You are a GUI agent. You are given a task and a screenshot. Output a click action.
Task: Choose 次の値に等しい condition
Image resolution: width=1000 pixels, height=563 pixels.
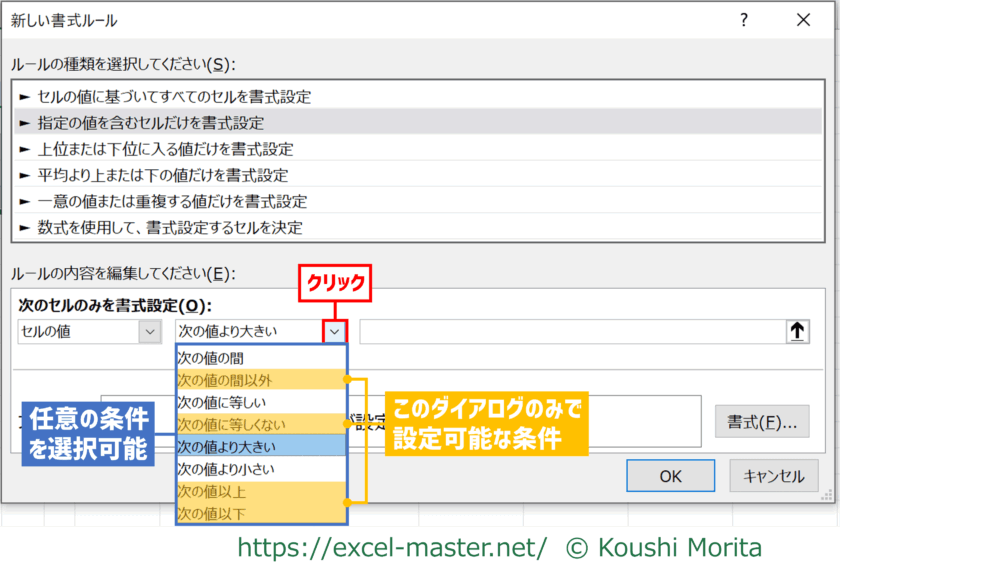click(x=260, y=402)
